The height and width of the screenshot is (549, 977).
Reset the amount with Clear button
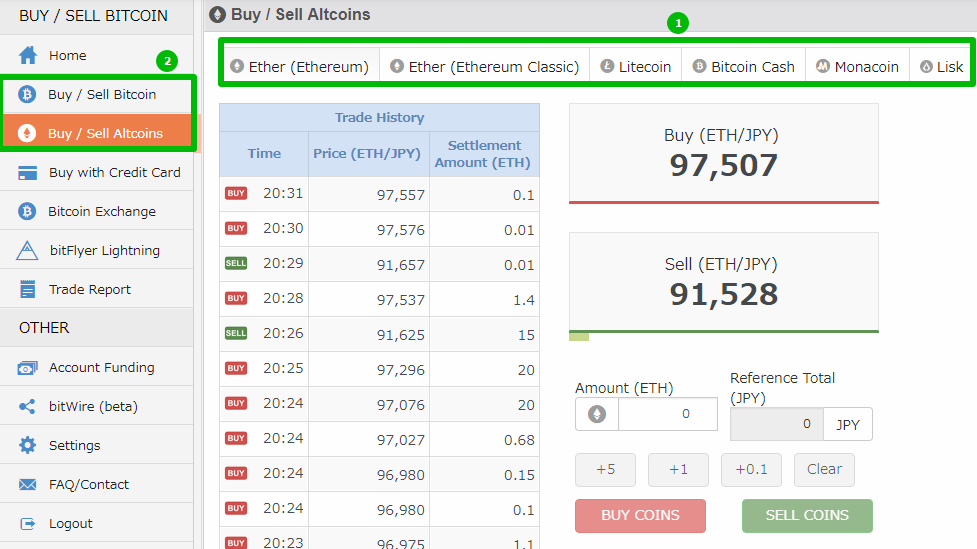[x=824, y=470]
